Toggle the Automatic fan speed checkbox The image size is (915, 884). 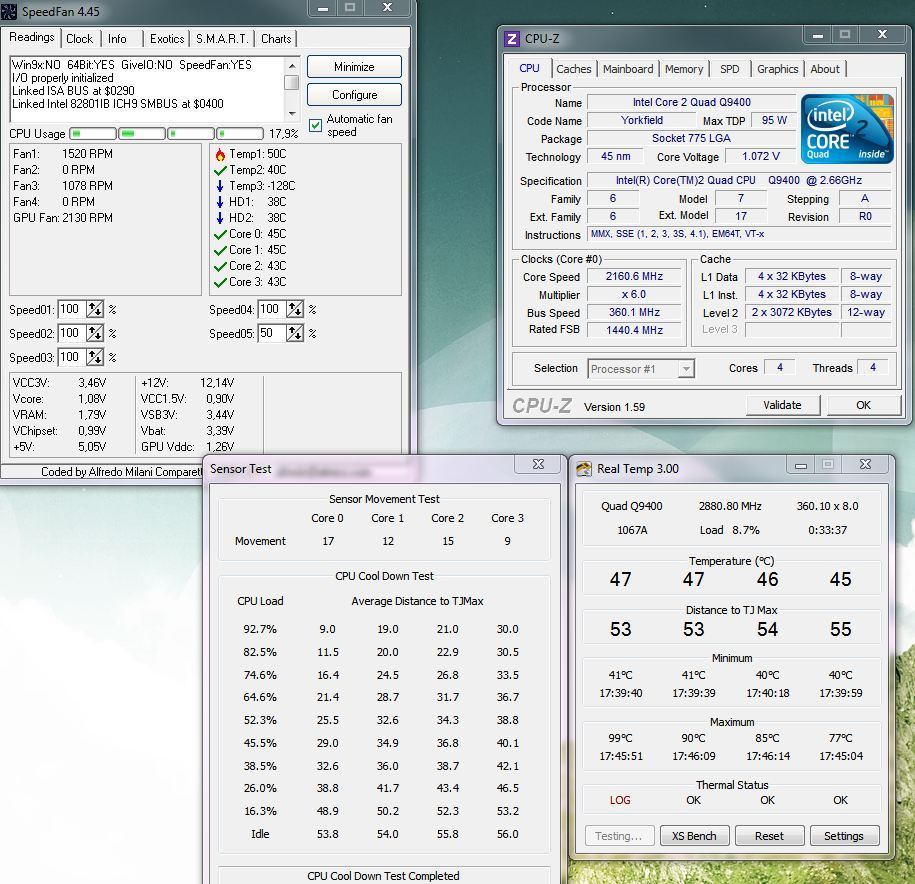click(316, 125)
